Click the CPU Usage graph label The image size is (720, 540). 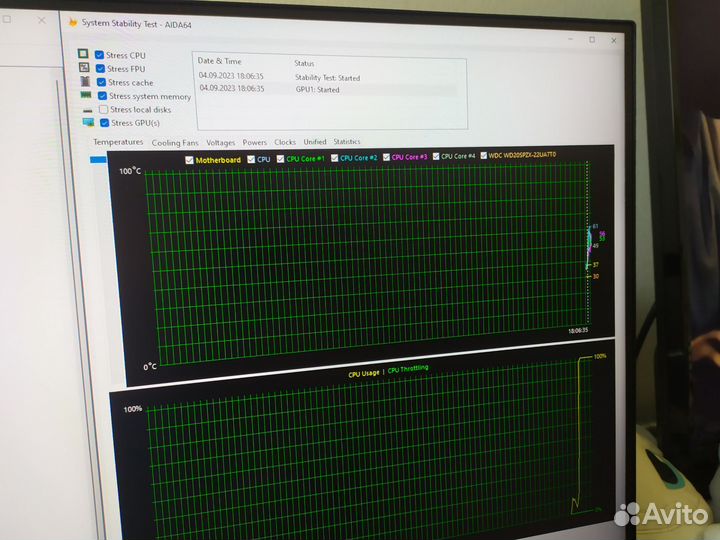[364, 374]
